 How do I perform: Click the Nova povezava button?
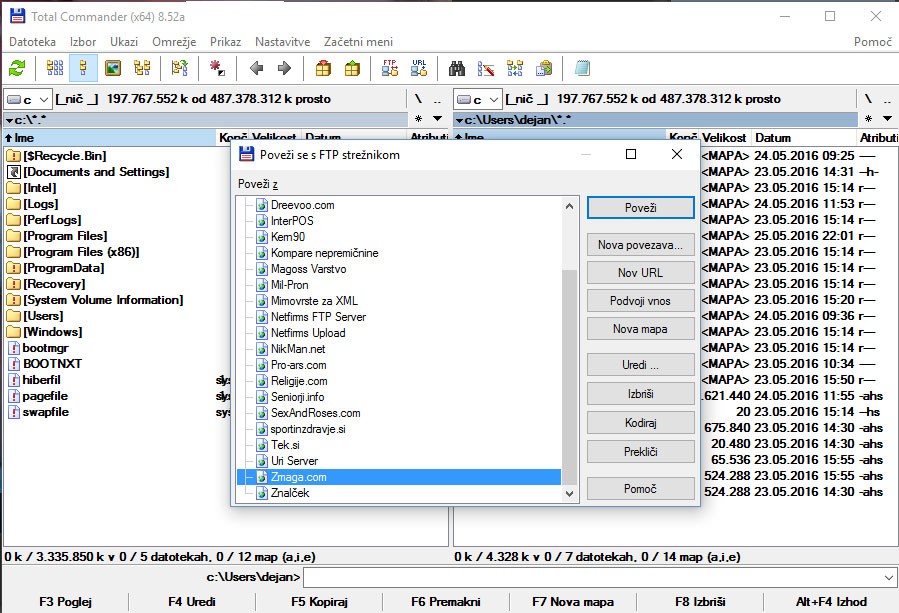(x=640, y=245)
